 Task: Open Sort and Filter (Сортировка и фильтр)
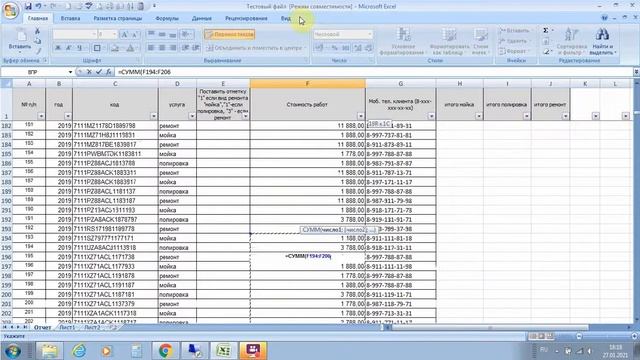click(571, 42)
